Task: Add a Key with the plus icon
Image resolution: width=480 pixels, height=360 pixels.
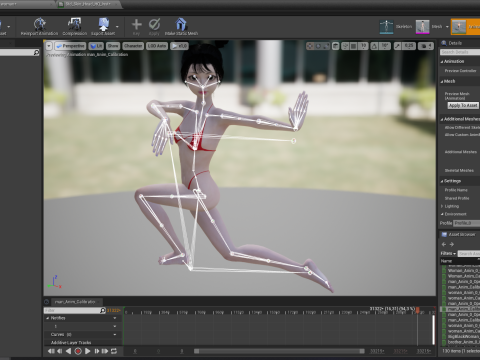Action: (136, 24)
